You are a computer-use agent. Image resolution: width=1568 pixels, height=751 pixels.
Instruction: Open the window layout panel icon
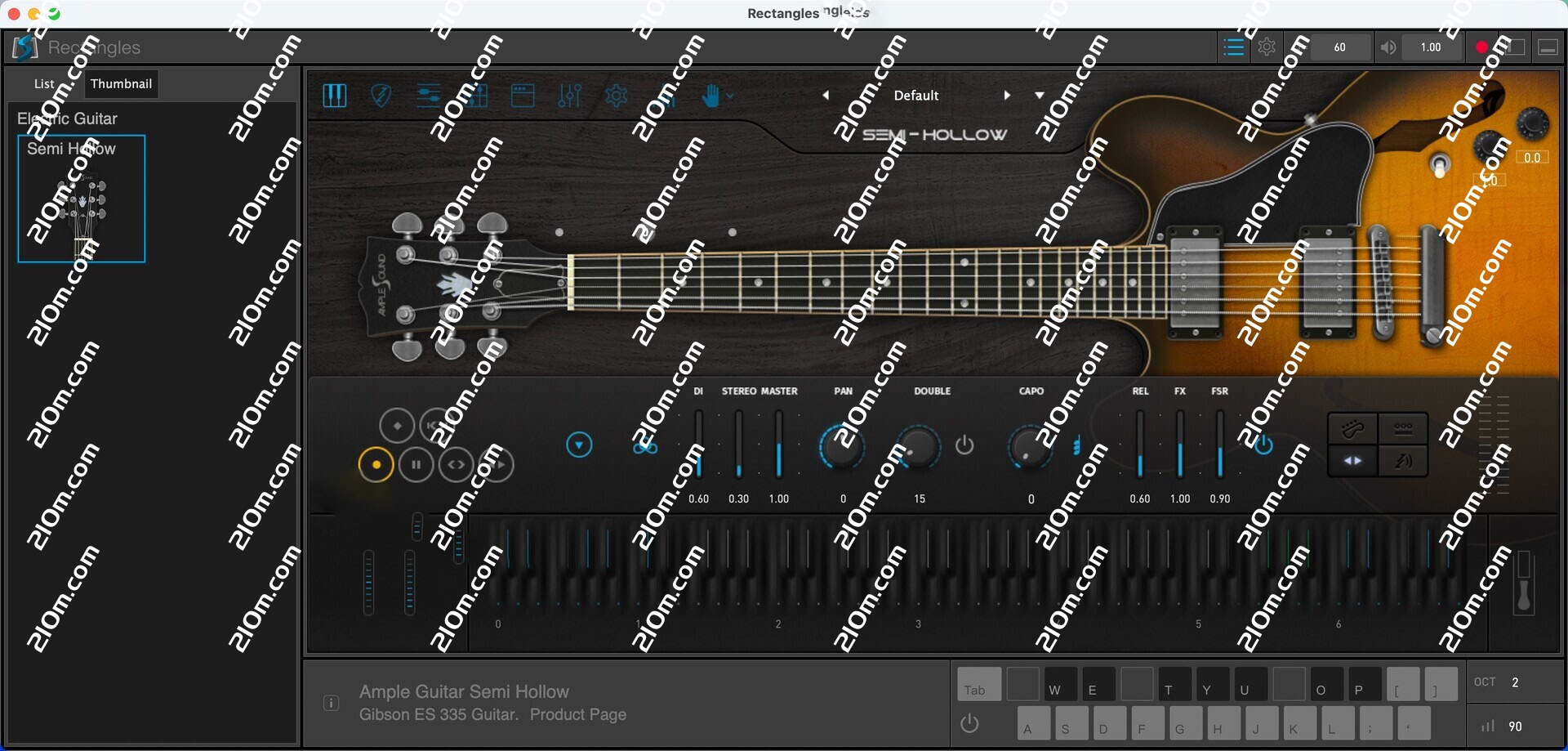[x=523, y=96]
